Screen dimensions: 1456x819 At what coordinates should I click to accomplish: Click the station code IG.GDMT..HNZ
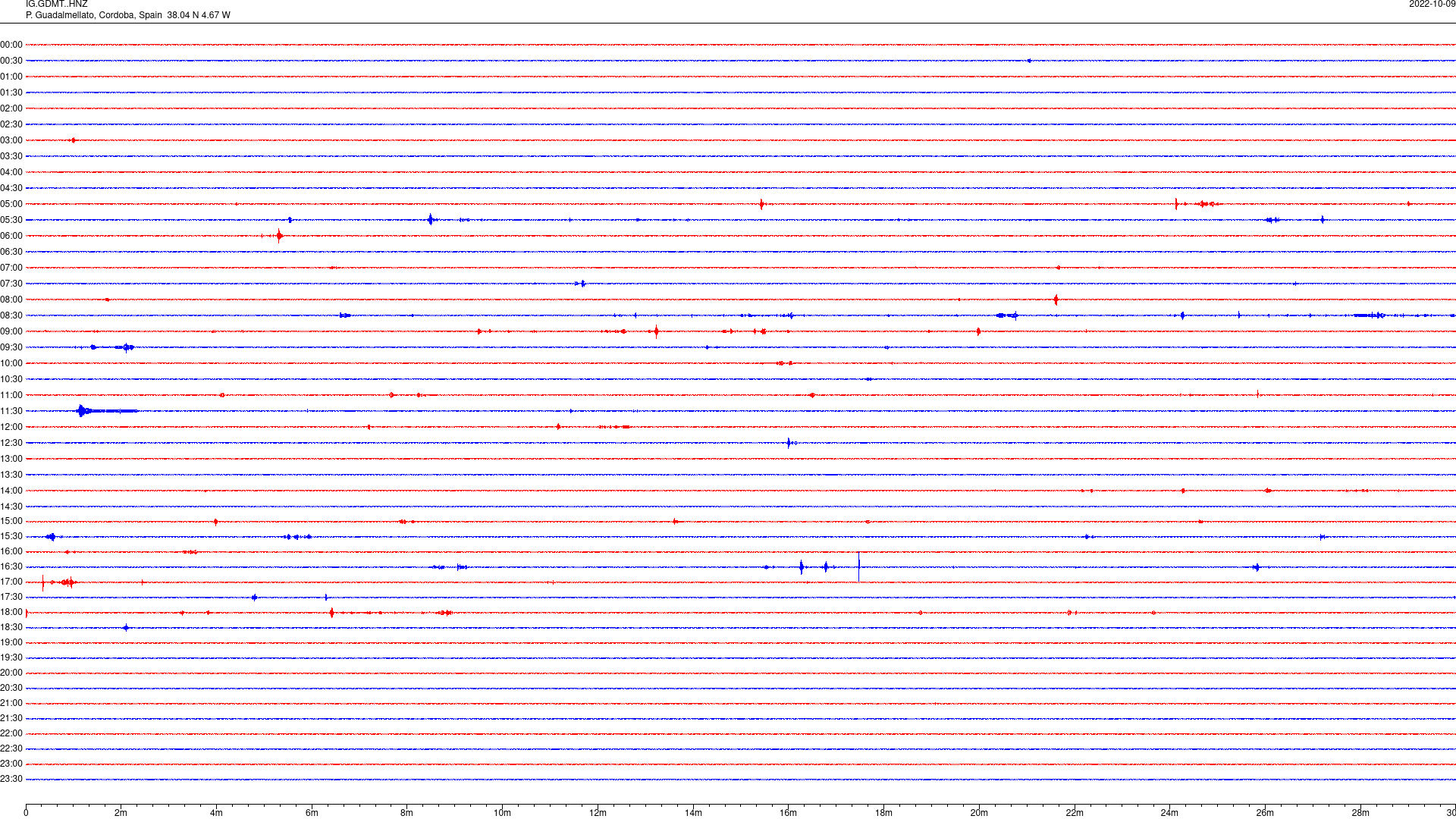[57, 5]
